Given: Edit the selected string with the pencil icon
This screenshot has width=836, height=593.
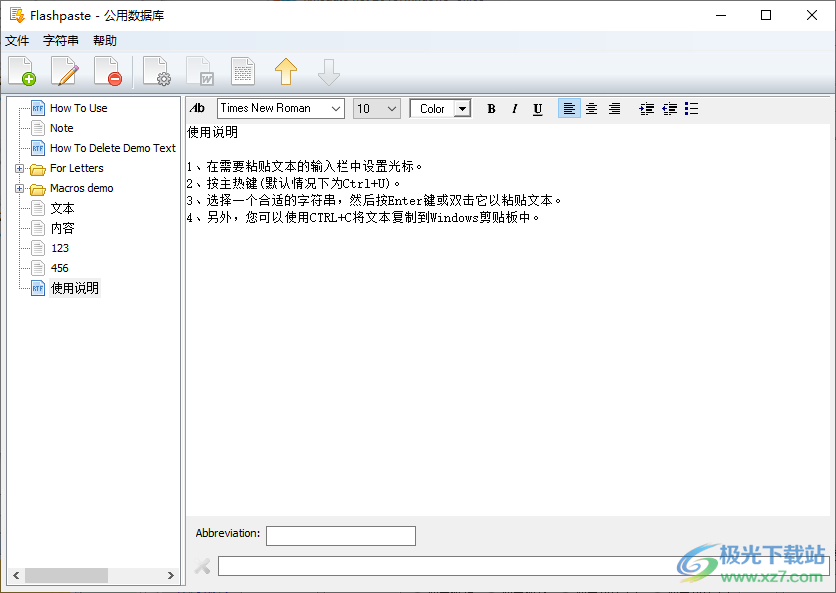Looking at the screenshot, I should point(62,71).
